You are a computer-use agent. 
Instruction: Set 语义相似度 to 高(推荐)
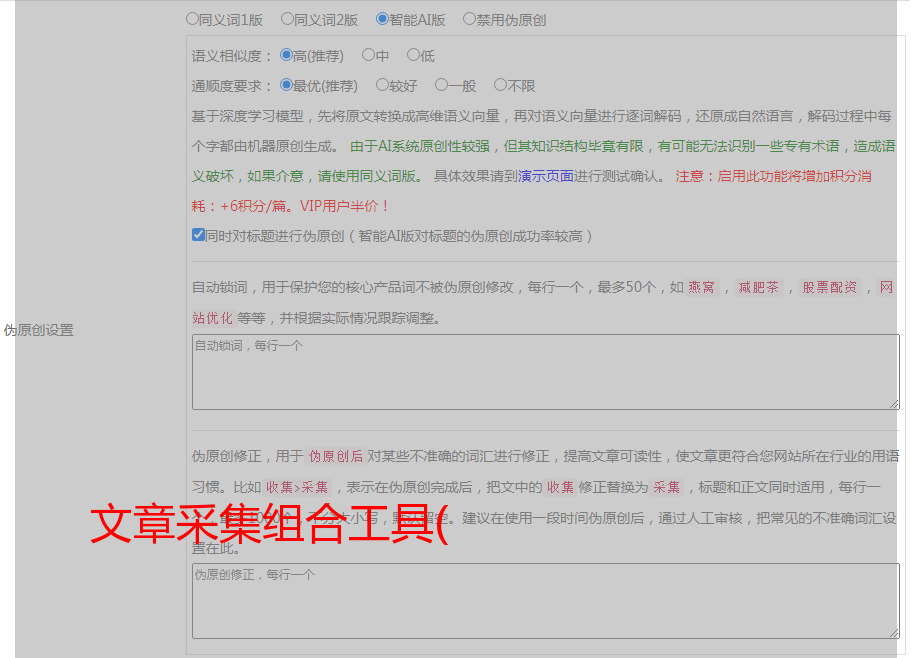tap(286, 55)
